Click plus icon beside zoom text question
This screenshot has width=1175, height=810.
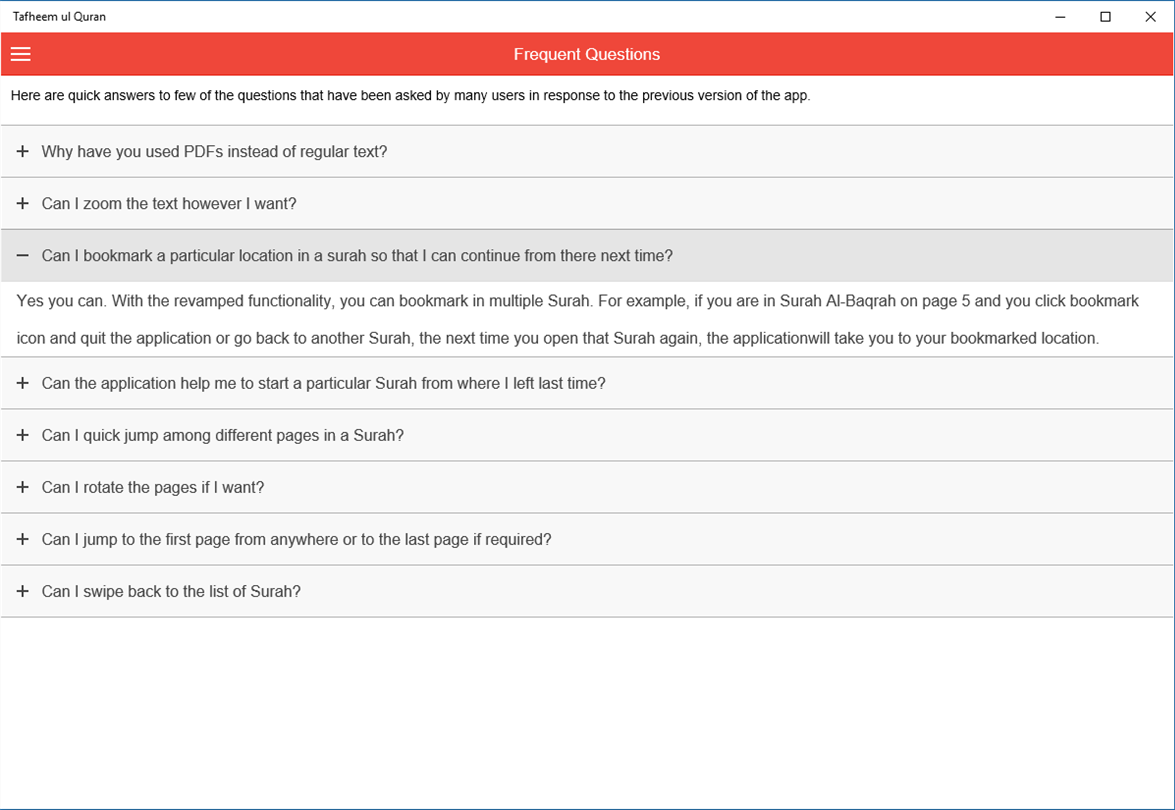[23, 204]
